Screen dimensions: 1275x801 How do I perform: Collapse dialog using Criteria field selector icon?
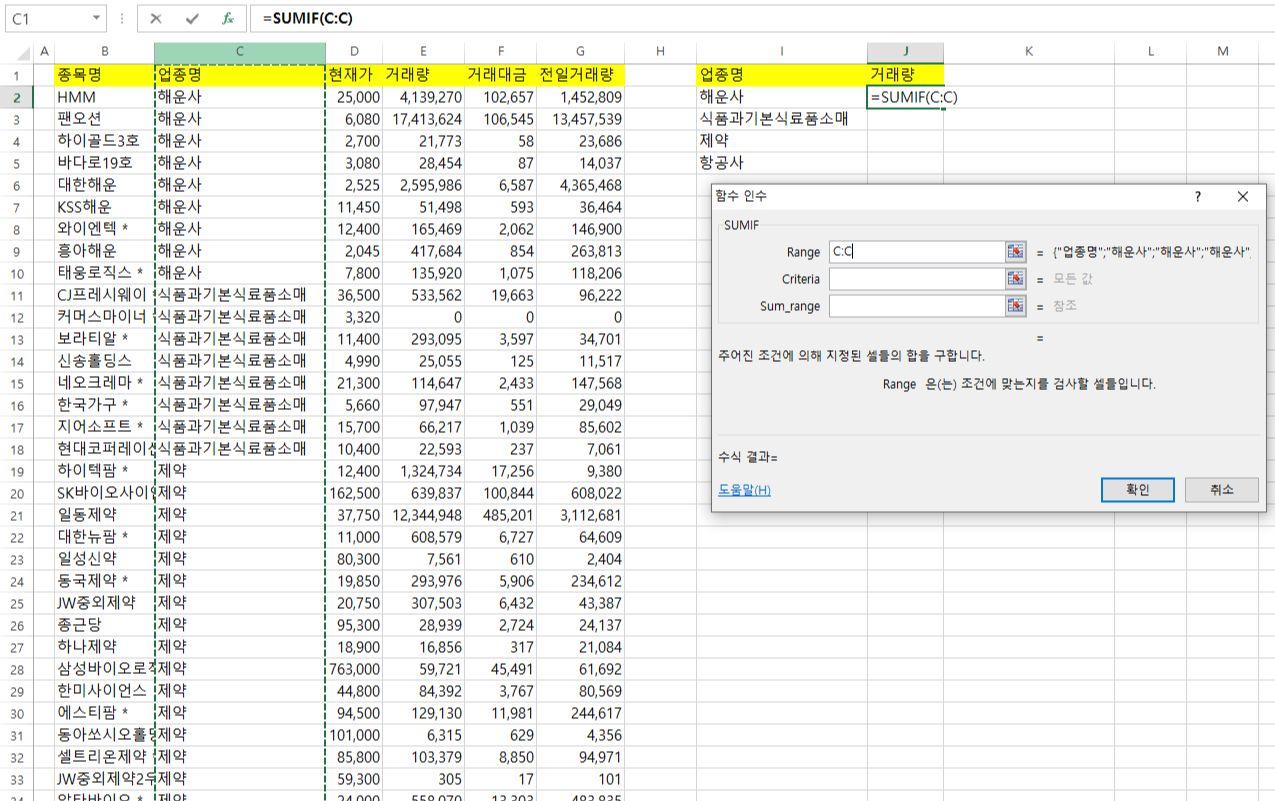pos(1016,279)
